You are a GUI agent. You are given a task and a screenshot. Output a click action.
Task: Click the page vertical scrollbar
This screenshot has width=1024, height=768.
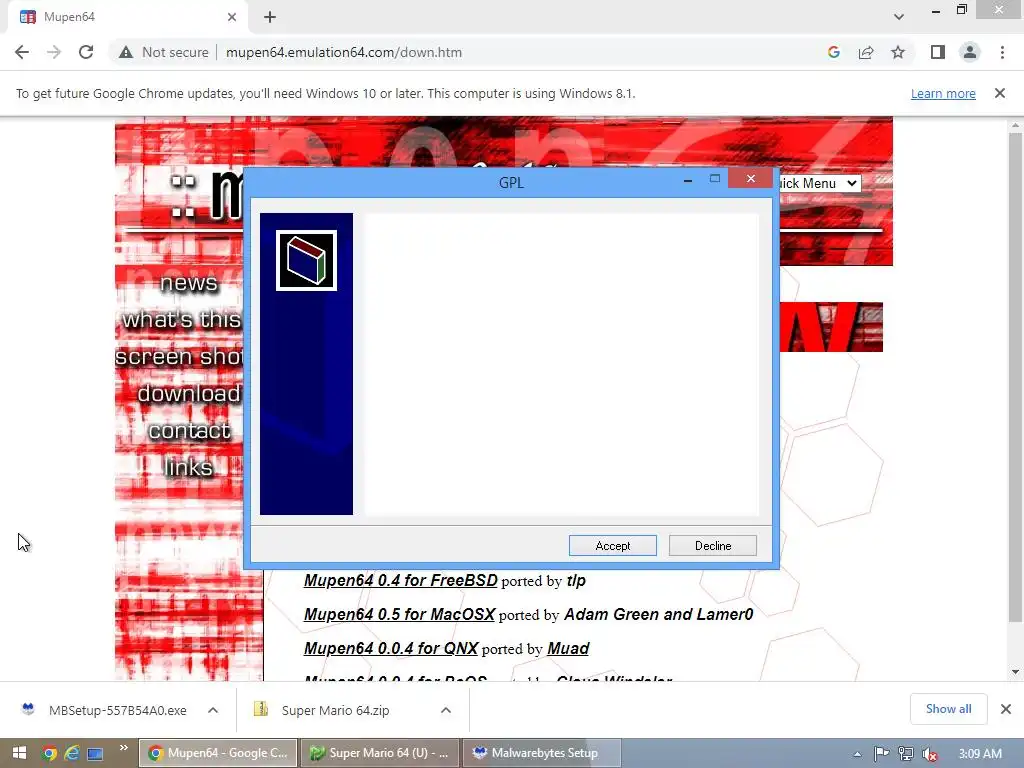[1015, 377]
